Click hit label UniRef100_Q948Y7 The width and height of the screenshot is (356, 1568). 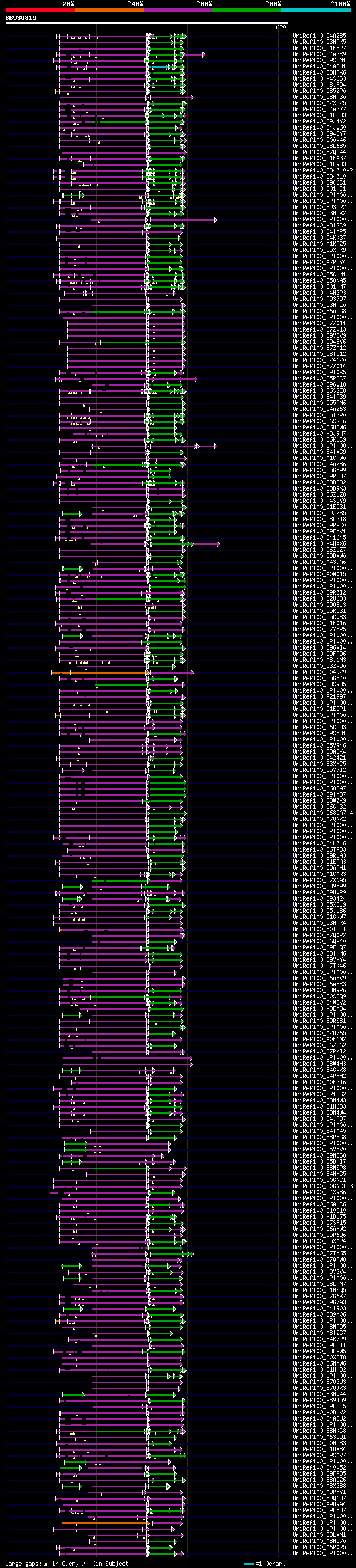click(319, 134)
